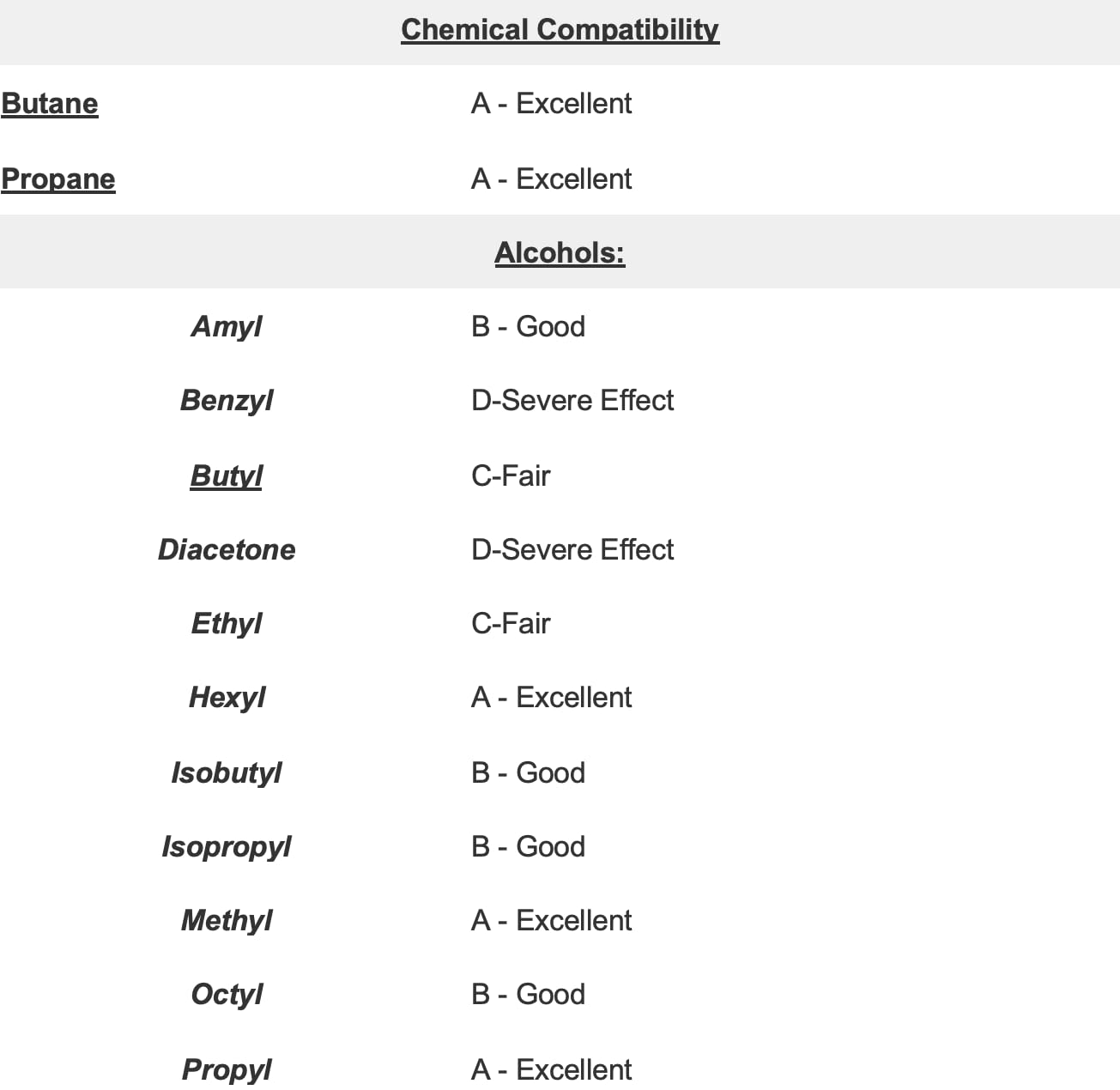The width and height of the screenshot is (1120, 1090).
Task: Click the Diacetone row label
Action: pyautogui.click(x=227, y=549)
